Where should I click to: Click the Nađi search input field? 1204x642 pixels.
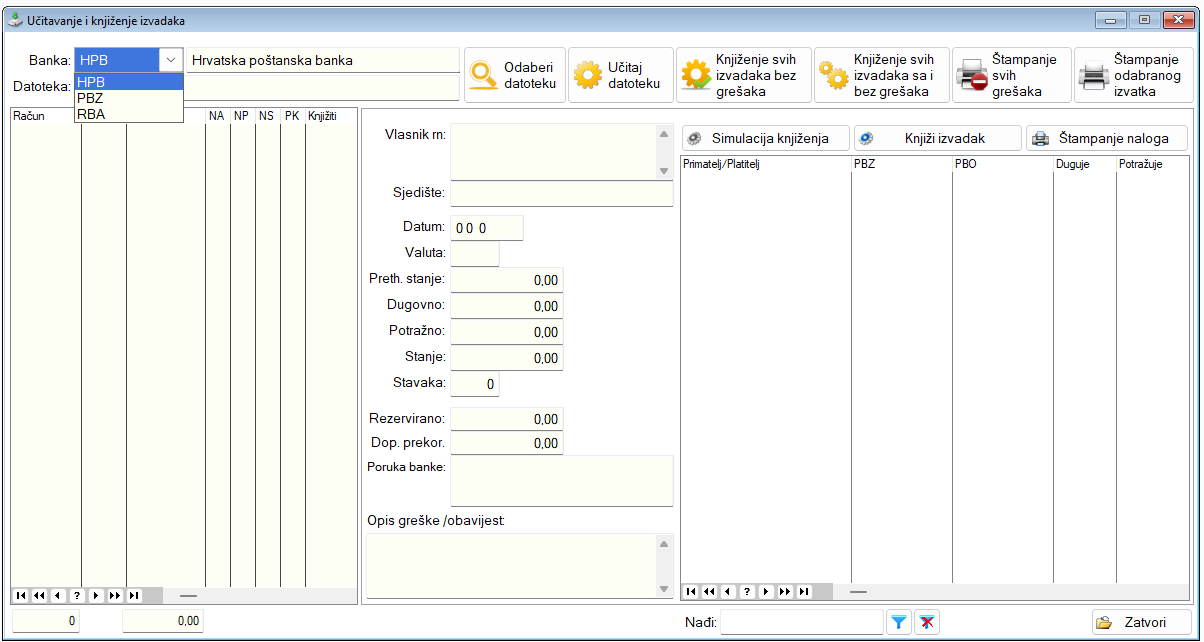(801, 623)
